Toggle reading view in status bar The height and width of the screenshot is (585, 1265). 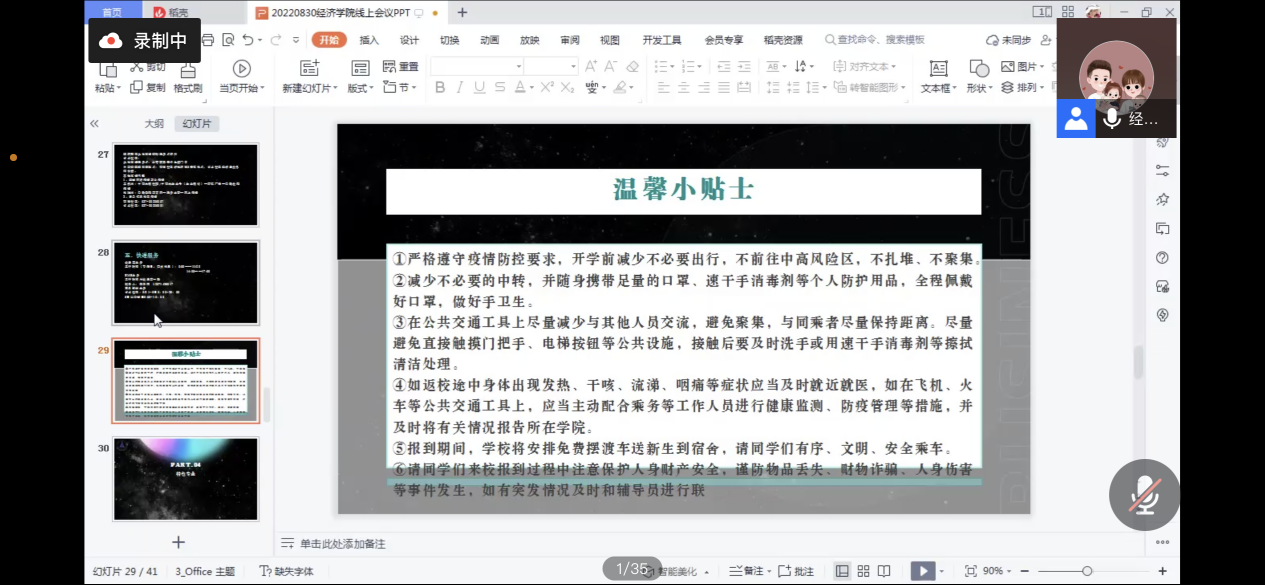(884, 571)
